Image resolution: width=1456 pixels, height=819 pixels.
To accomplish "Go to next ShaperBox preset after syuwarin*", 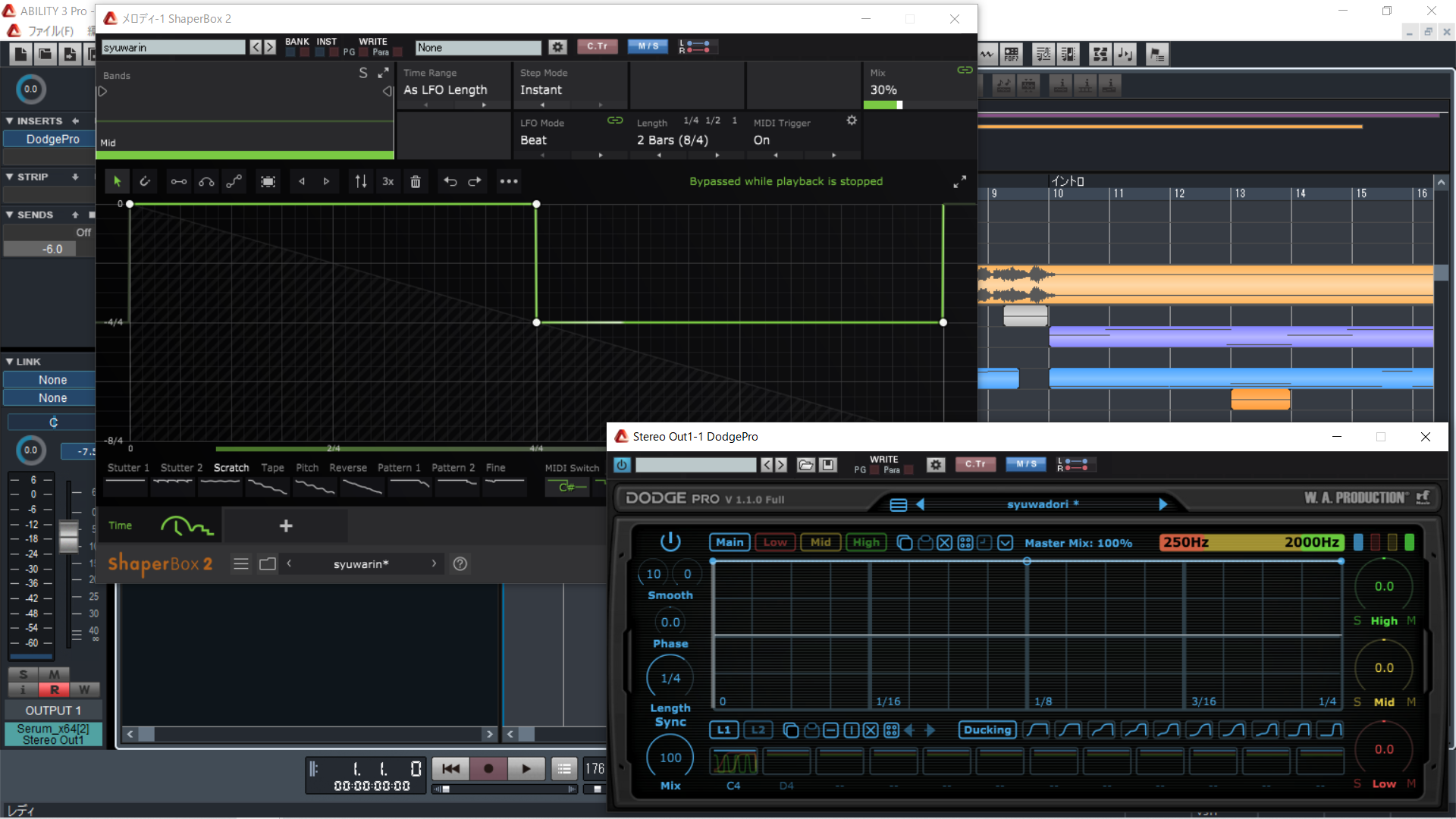I will [x=434, y=563].
